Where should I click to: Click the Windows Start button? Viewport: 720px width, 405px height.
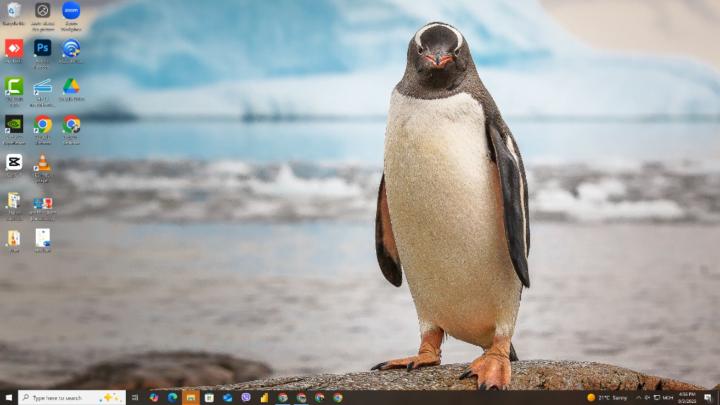[x=8, y=397]
